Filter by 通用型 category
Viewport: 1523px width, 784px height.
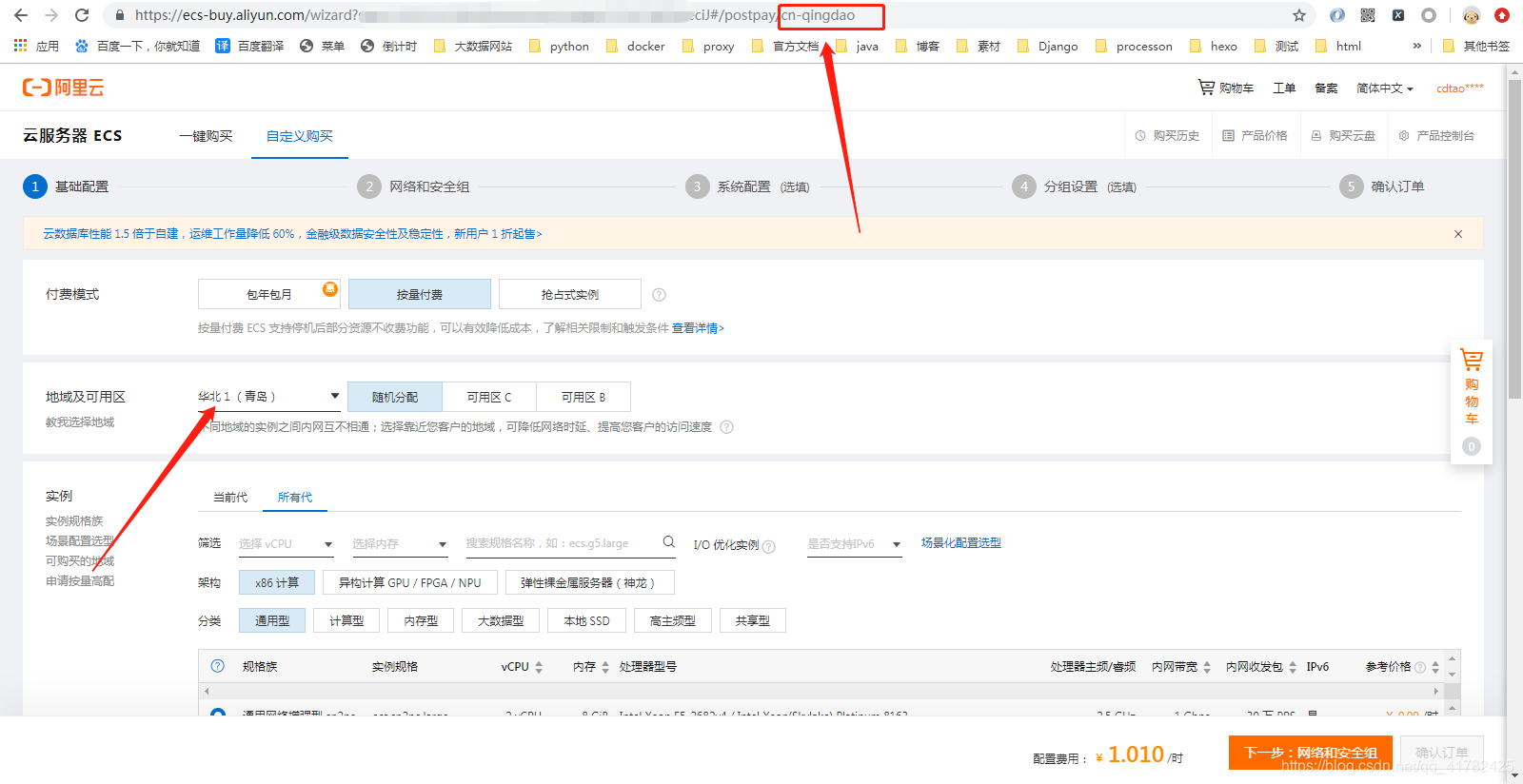tap(272, 620)
